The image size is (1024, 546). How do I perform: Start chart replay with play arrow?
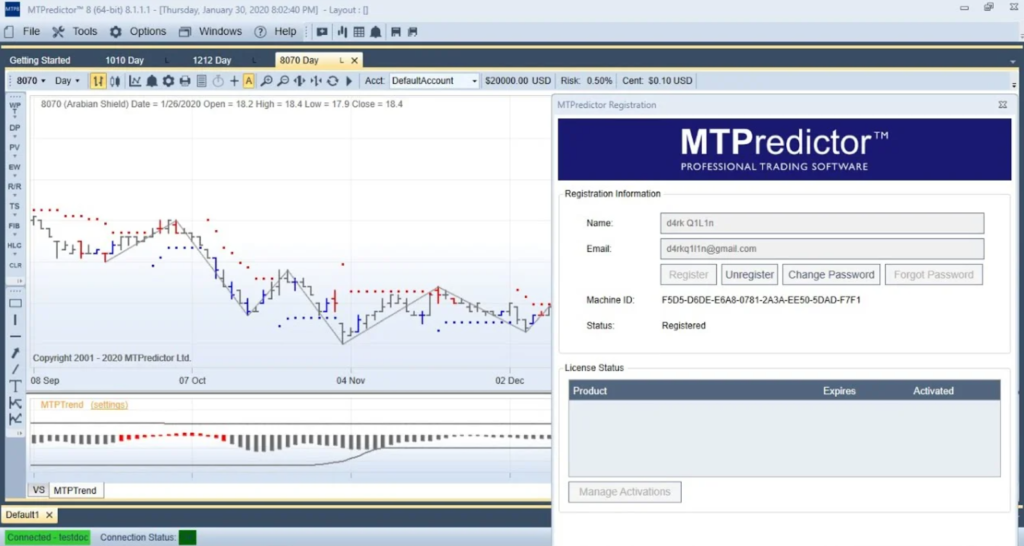349,81
